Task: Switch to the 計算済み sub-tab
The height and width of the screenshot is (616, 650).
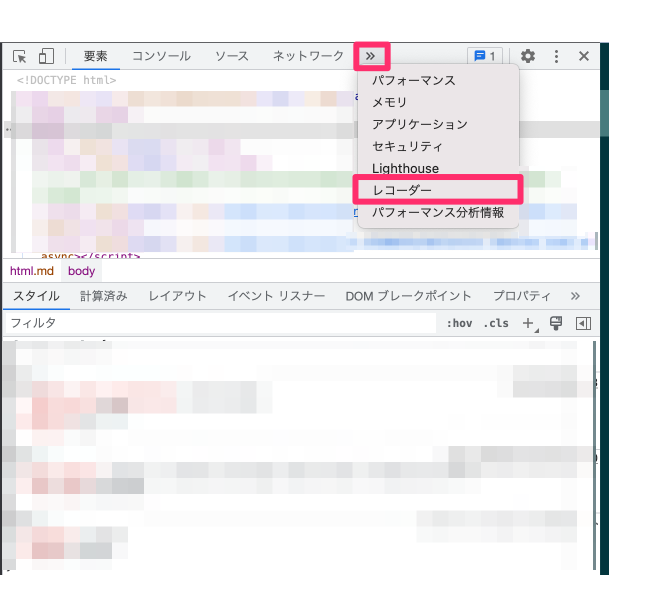Action: (104, 296)
